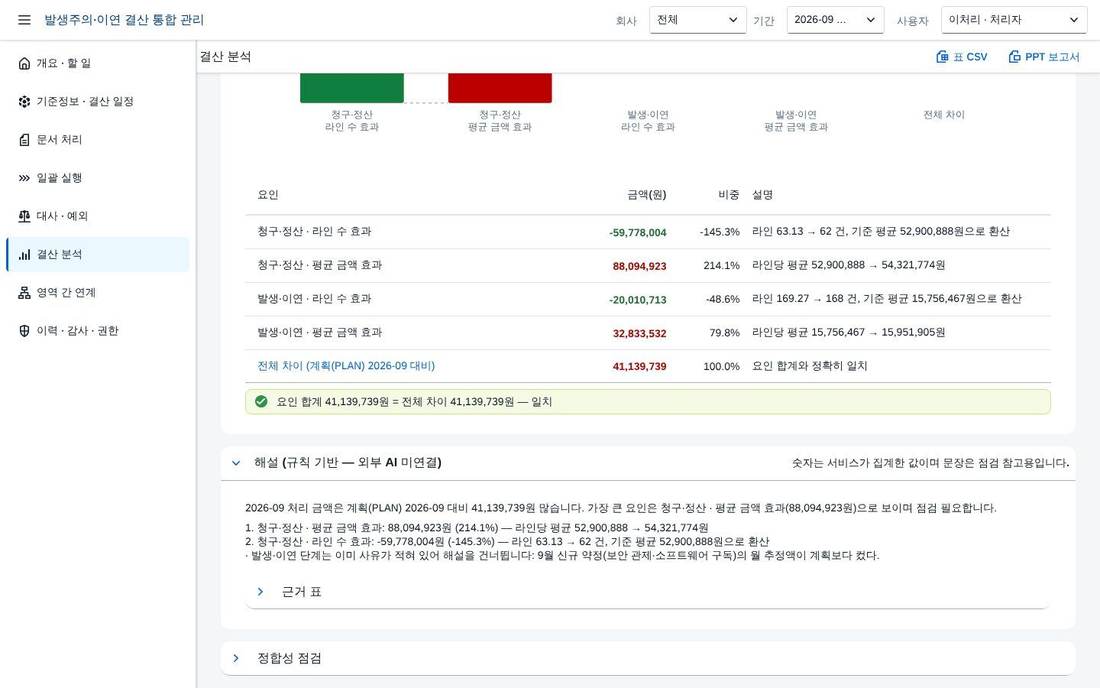Viewport: 1100px width, 688px height.
Task: Open the 회사 dropdown showing 전체
Action: (697, 20)
